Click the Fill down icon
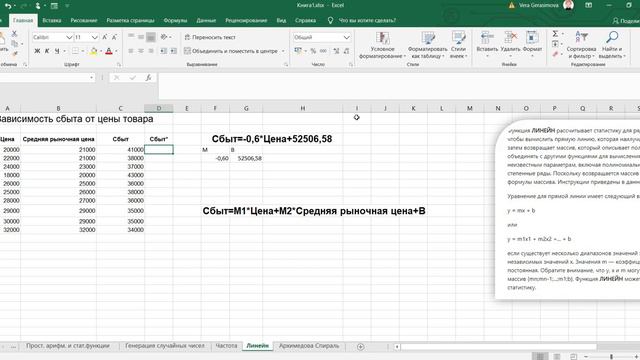 (555, 44)
